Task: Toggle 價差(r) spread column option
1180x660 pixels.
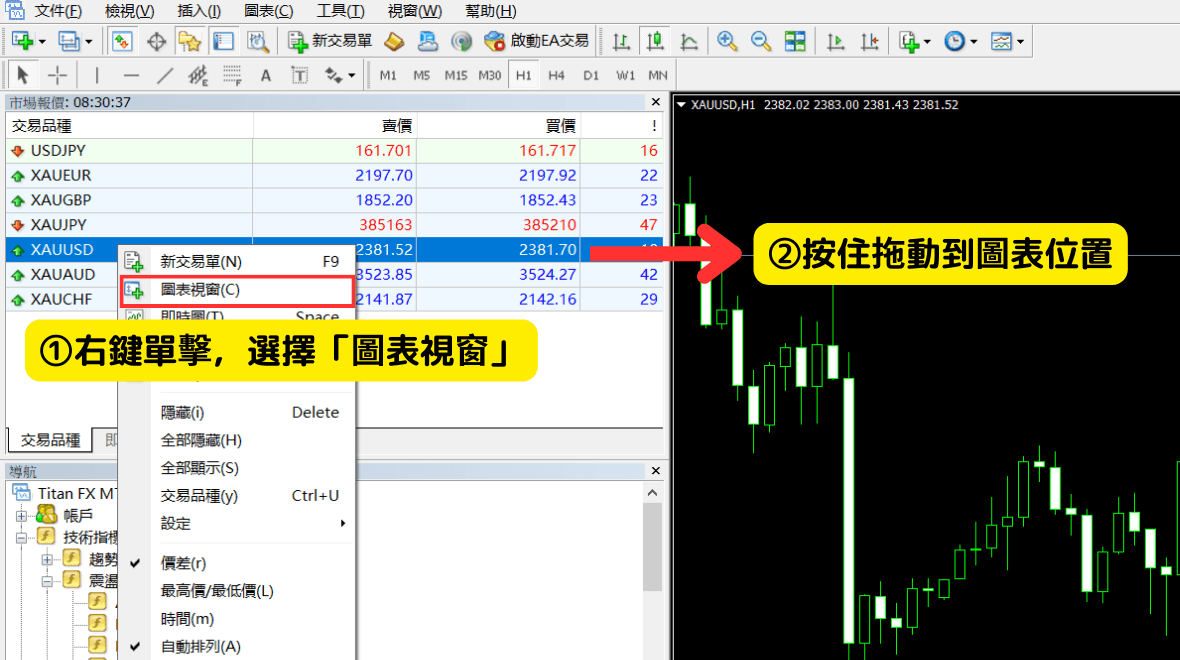Action: point(184,563)
